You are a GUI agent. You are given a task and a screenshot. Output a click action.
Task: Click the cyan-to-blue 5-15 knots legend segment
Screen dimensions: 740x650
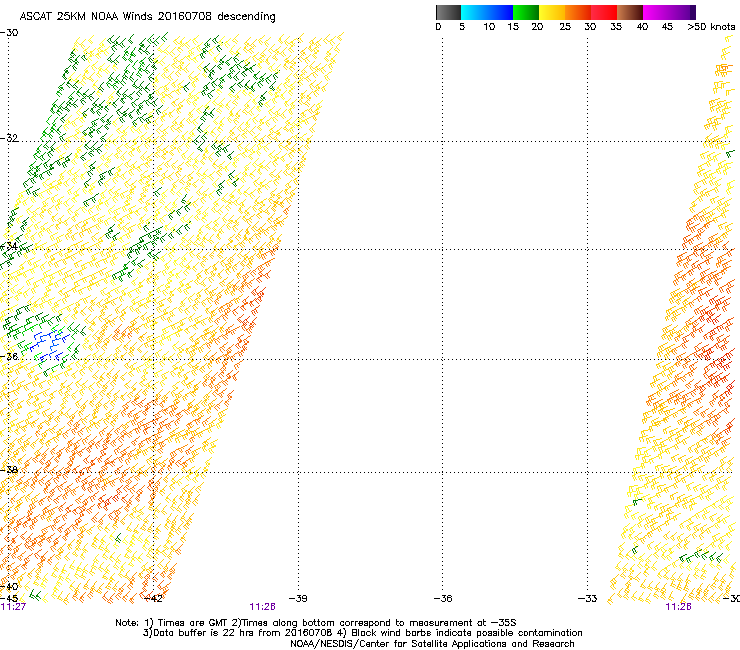click(x=487, y=12)
